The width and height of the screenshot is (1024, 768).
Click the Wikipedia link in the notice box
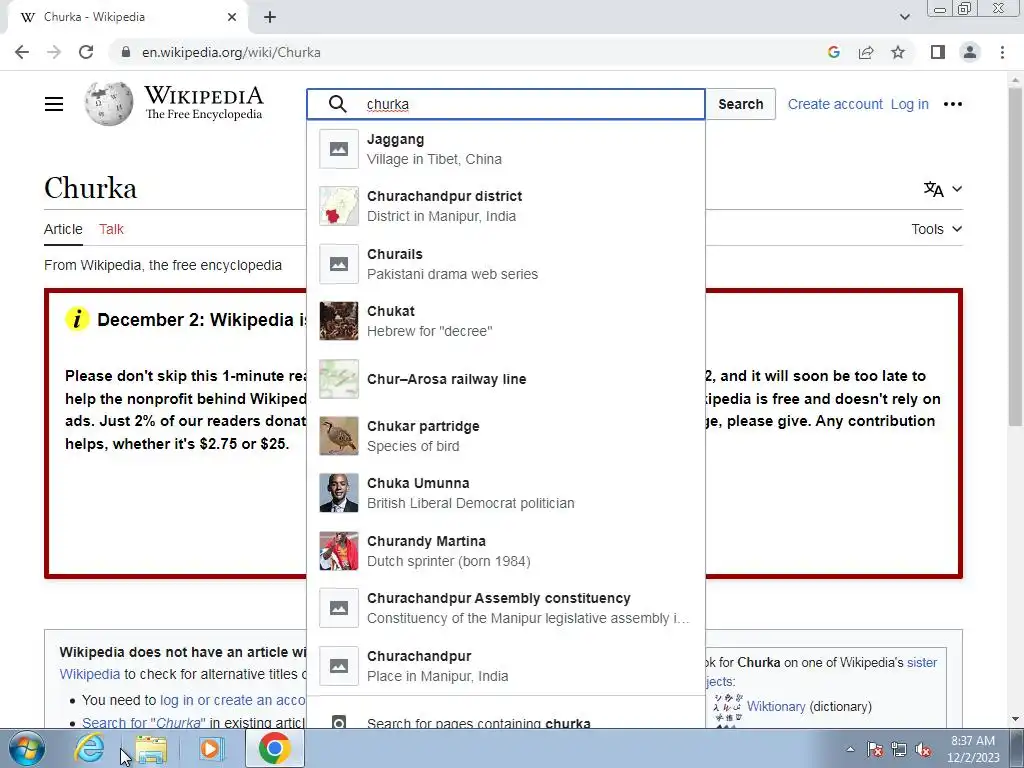pyautogui.click(x=89, y=674)
